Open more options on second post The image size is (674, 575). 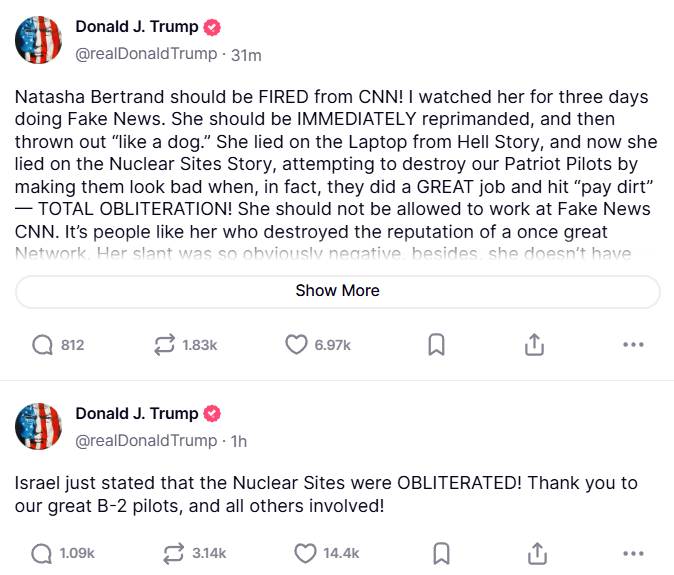633,553
